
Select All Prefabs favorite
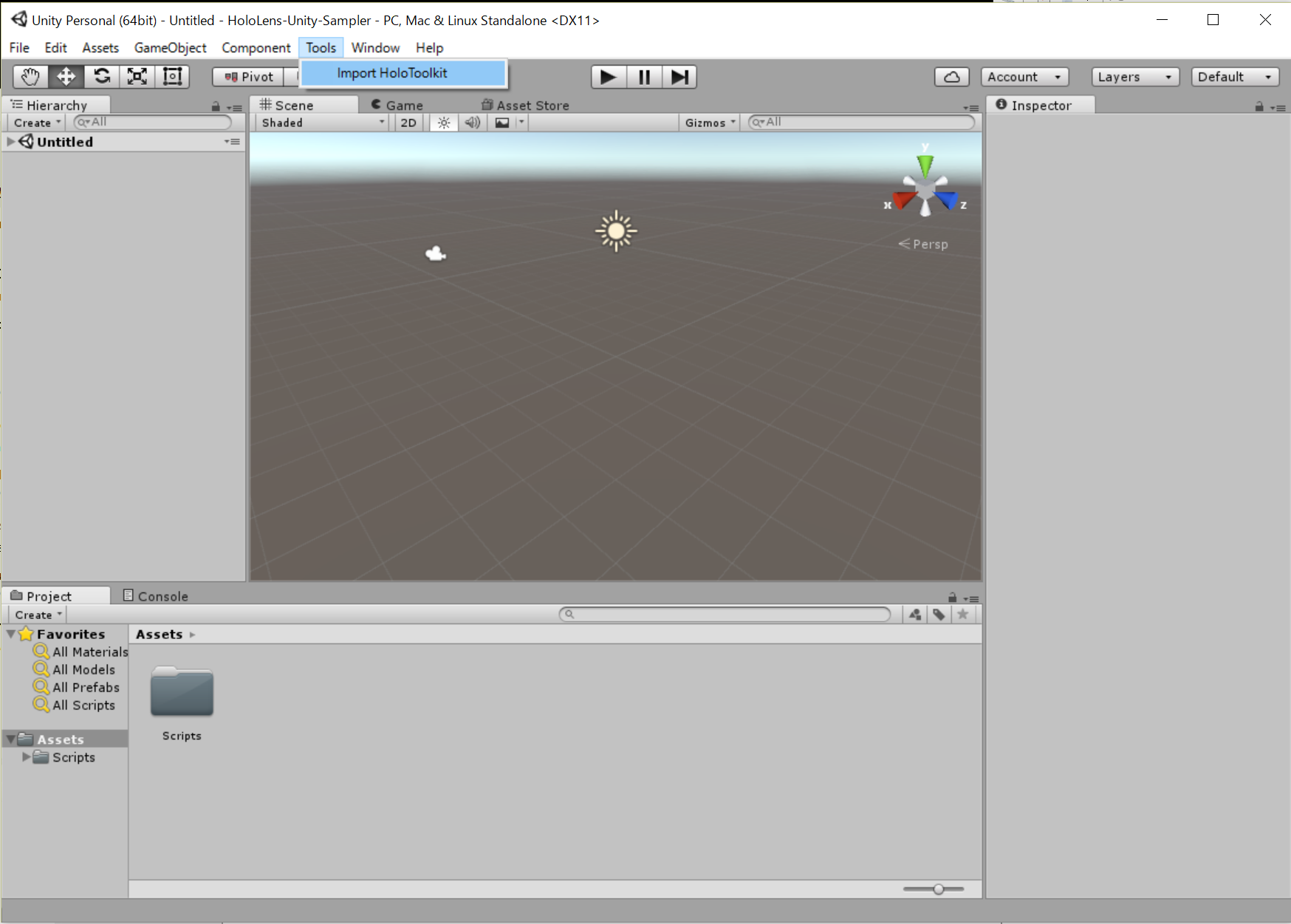pyautogui.click(x=76, y=687)
